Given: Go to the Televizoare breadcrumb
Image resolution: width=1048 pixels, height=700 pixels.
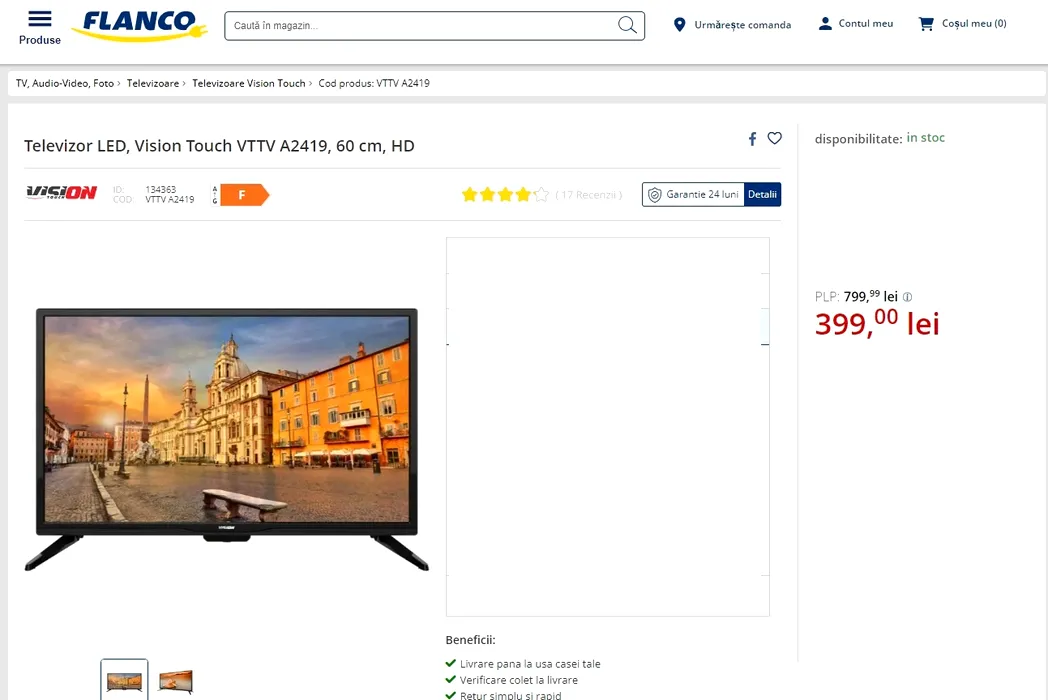Looking at the screenshot, I should click(153, 83).
